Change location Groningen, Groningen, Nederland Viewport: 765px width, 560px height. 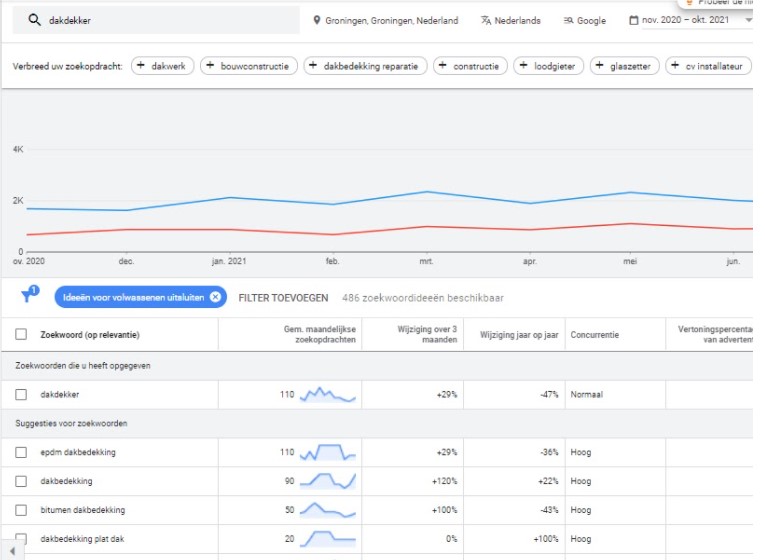(x=392, y=20)
